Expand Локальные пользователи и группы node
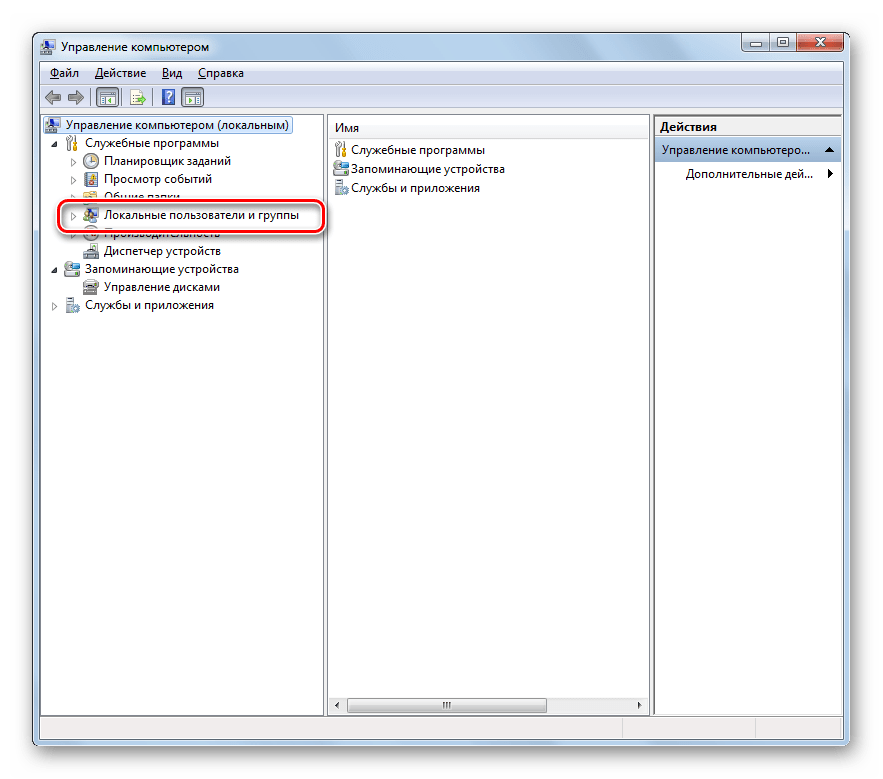This screenshot has height=779, width=883. click(x=73, y=216)
